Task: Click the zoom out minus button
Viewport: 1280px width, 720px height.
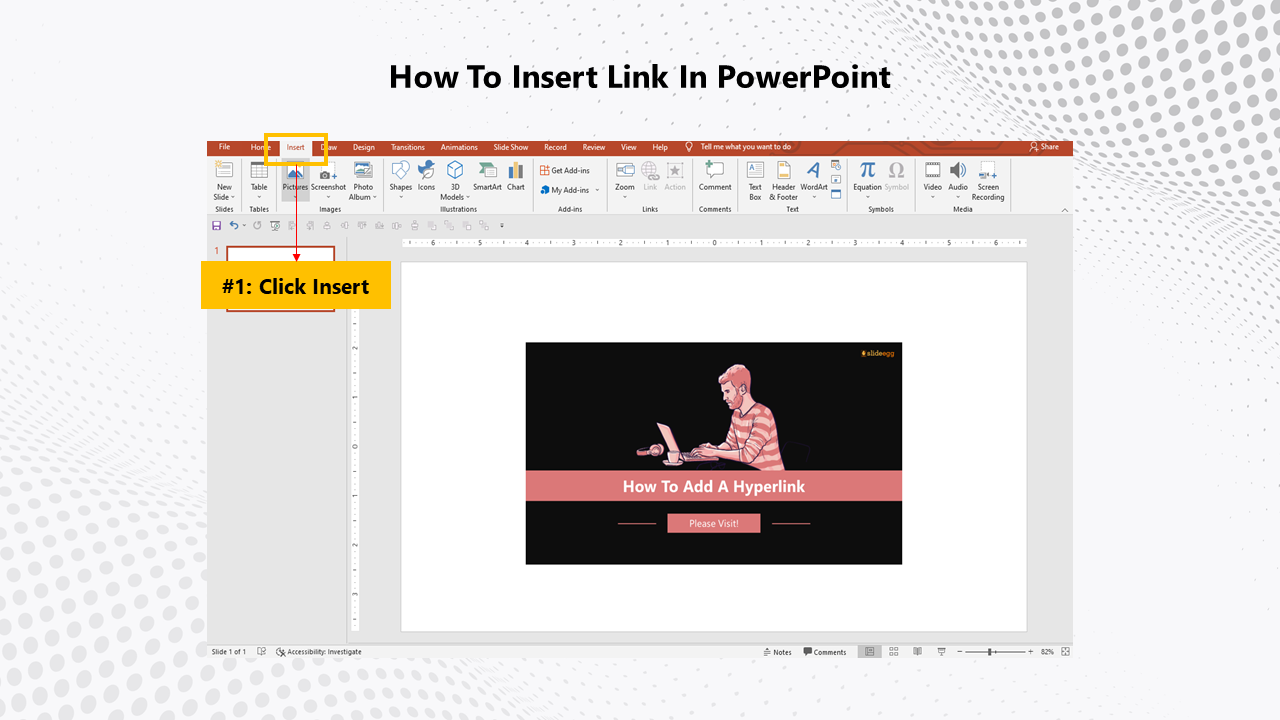Action: (x=959, y=652)
